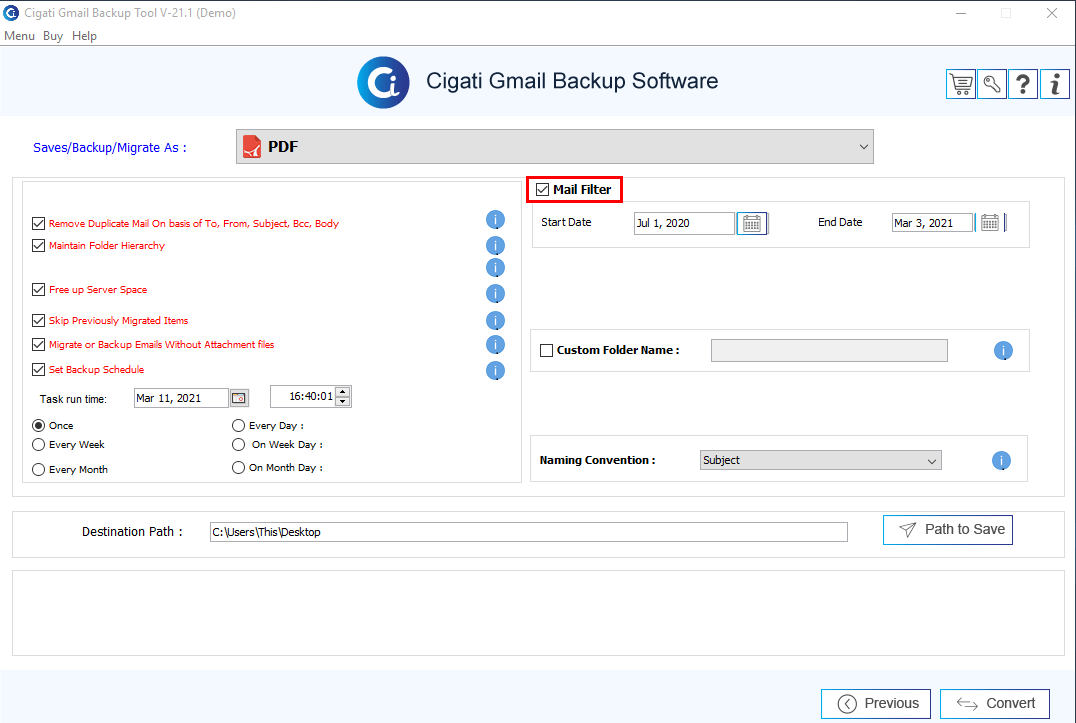Screen dimensions: 1076x723
Task: Open the shopping cart buy icon
Action: click(961, 84)
